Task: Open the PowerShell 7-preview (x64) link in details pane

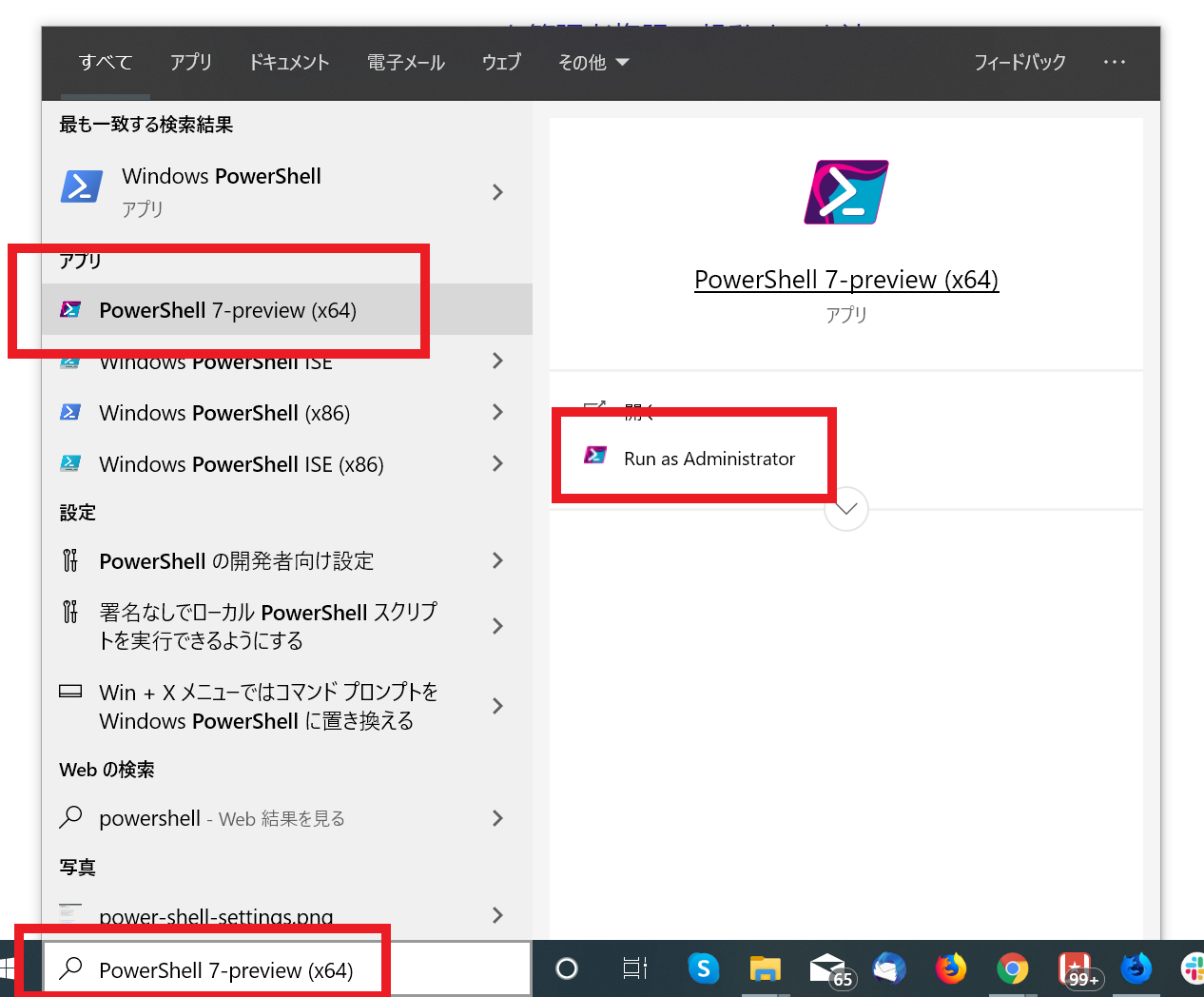Action: click(845, 279)
